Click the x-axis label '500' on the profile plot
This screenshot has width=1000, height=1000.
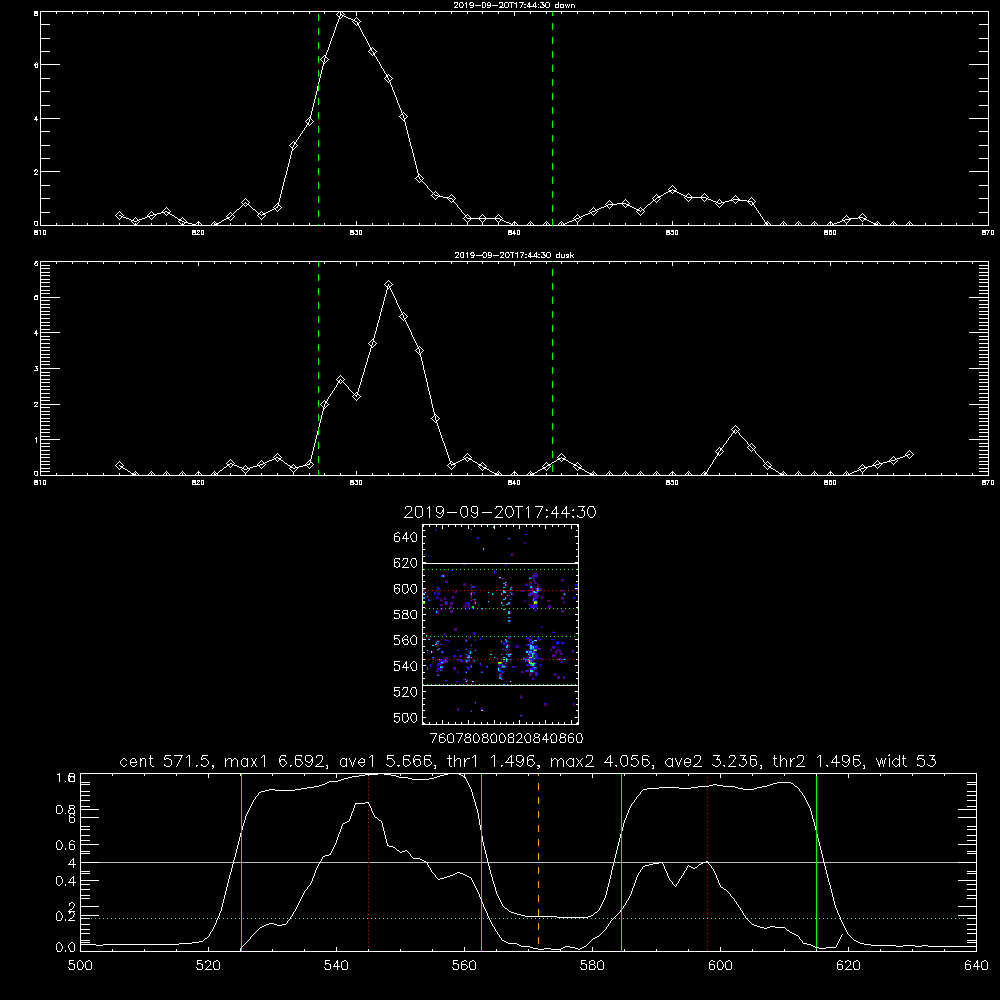point(80,966)
